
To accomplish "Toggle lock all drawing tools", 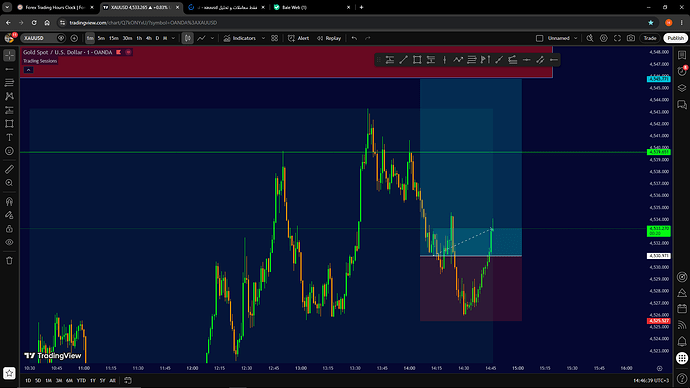I will pos(9,229).
